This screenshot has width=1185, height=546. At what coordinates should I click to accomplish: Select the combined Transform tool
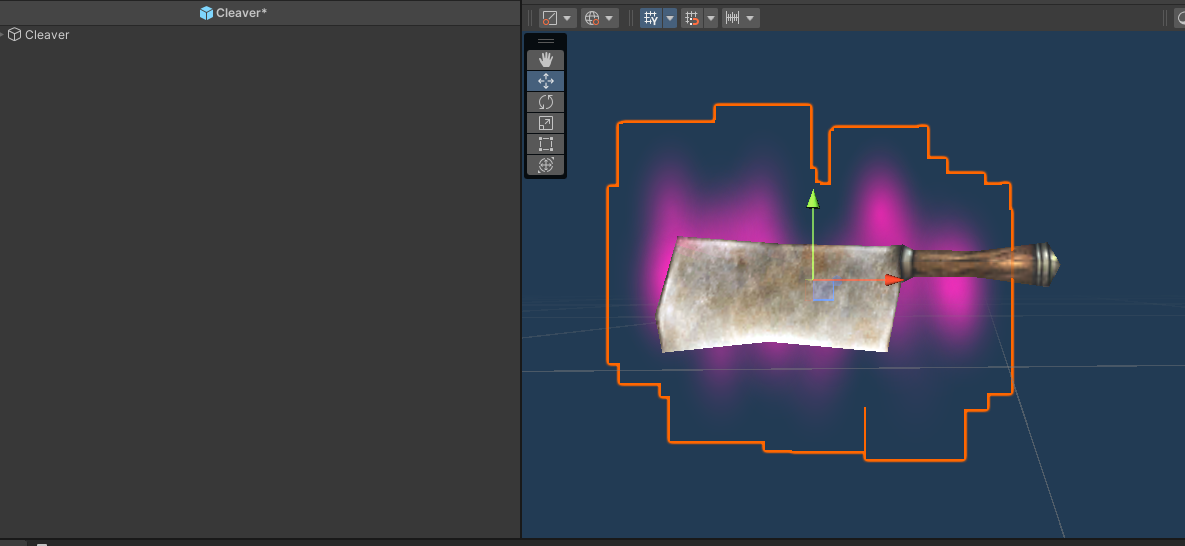click(x=546, y=165)
